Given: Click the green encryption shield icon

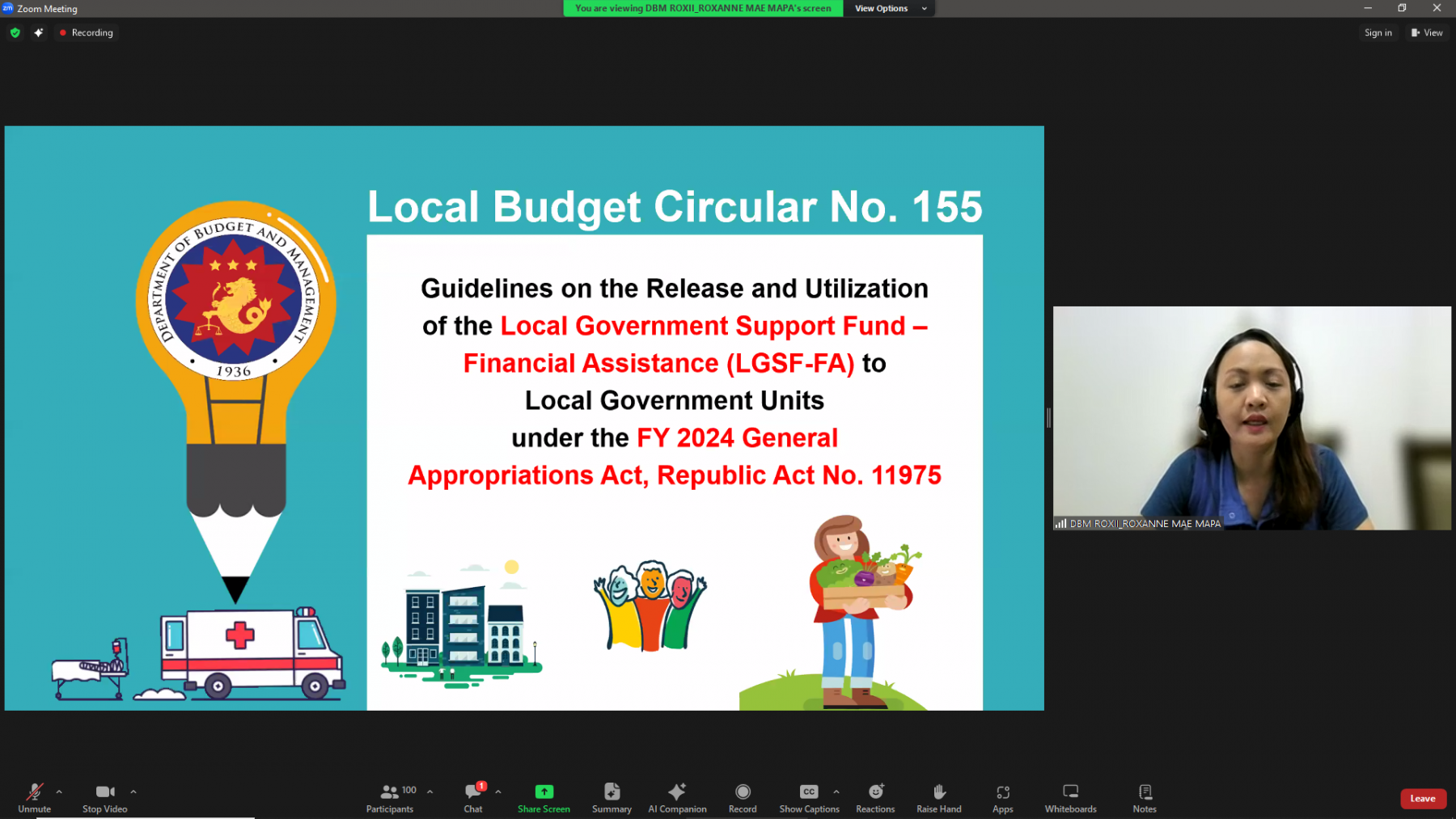Looking at the screenshot, I should 15,33.
